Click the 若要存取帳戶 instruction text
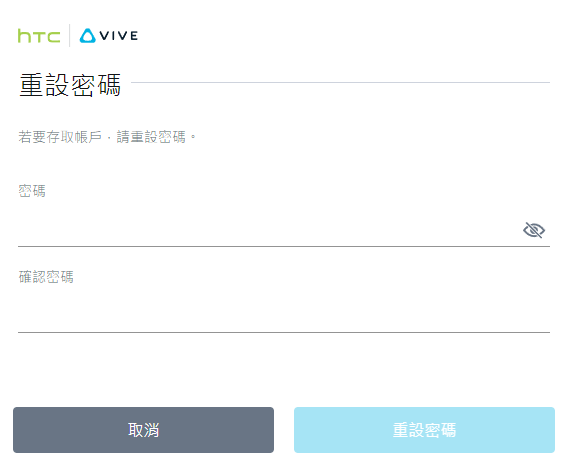This screenshot has width=572, height=463. [107, 137]
